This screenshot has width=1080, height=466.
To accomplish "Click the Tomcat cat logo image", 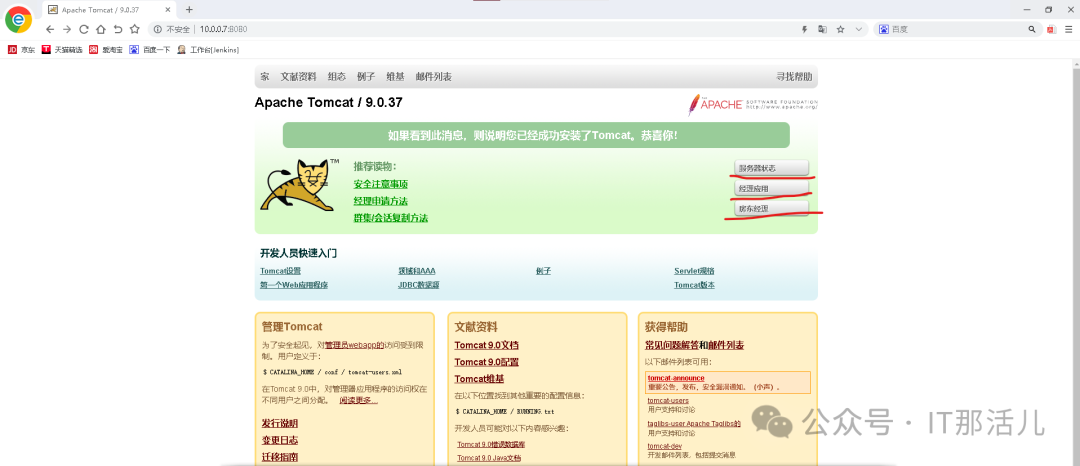I will click(x=300, y=184).
